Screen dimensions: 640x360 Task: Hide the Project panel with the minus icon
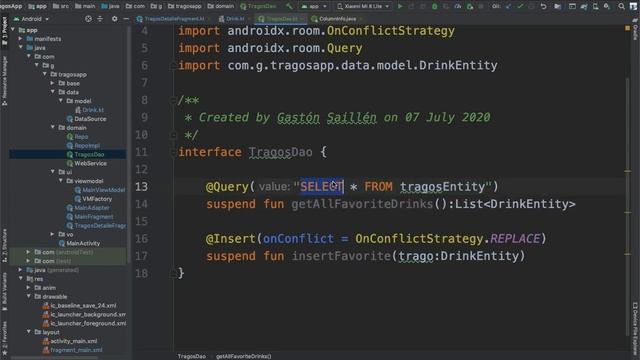click(x=126, y=19)
